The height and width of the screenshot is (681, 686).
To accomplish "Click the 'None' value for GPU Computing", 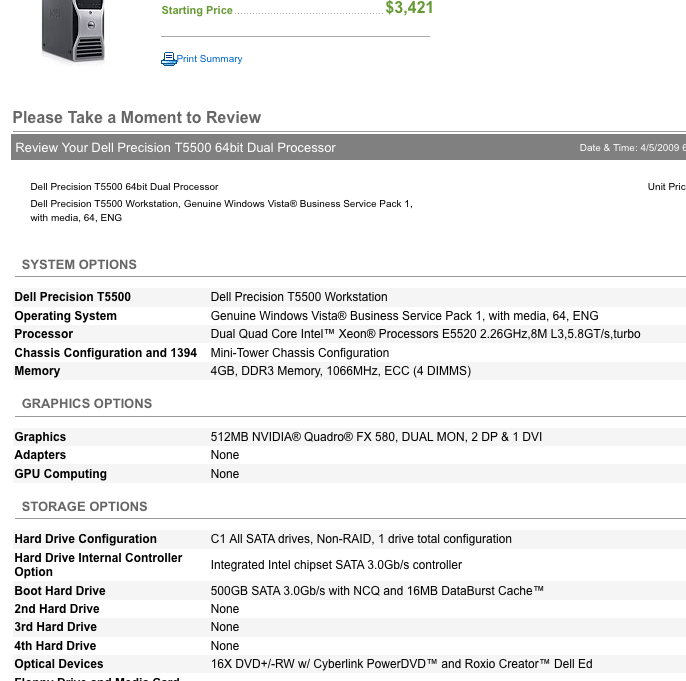I will coord(225,474).
